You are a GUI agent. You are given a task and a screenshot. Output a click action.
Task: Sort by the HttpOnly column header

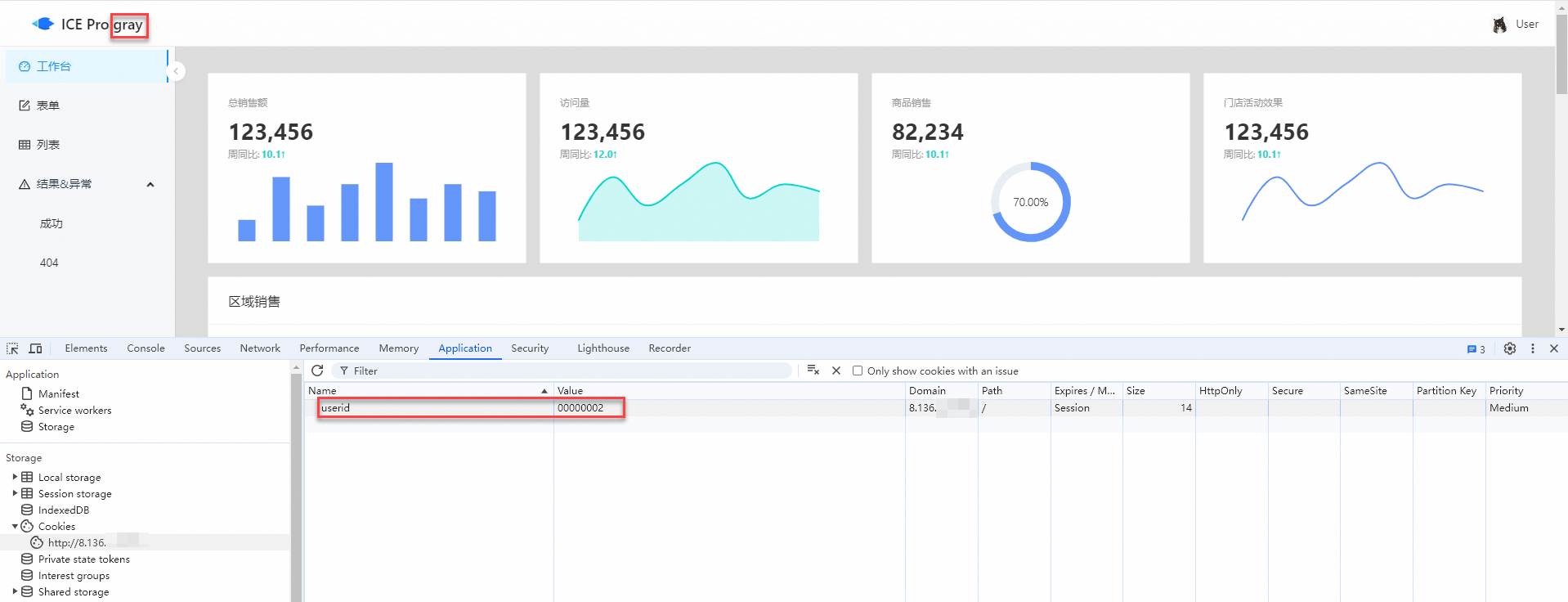tap(1232, 391)
